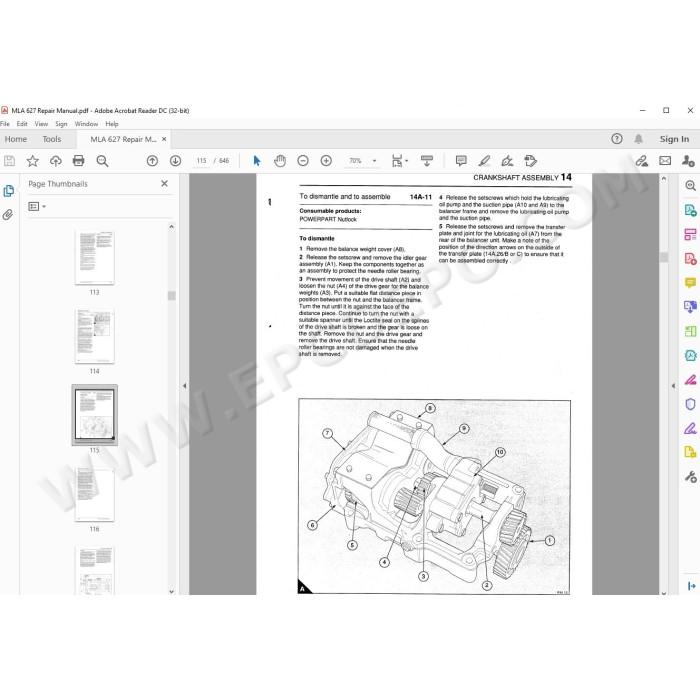Screen dimensions: 700x700
Task: Print the document with the printer icon
Action: coord(79,161)
